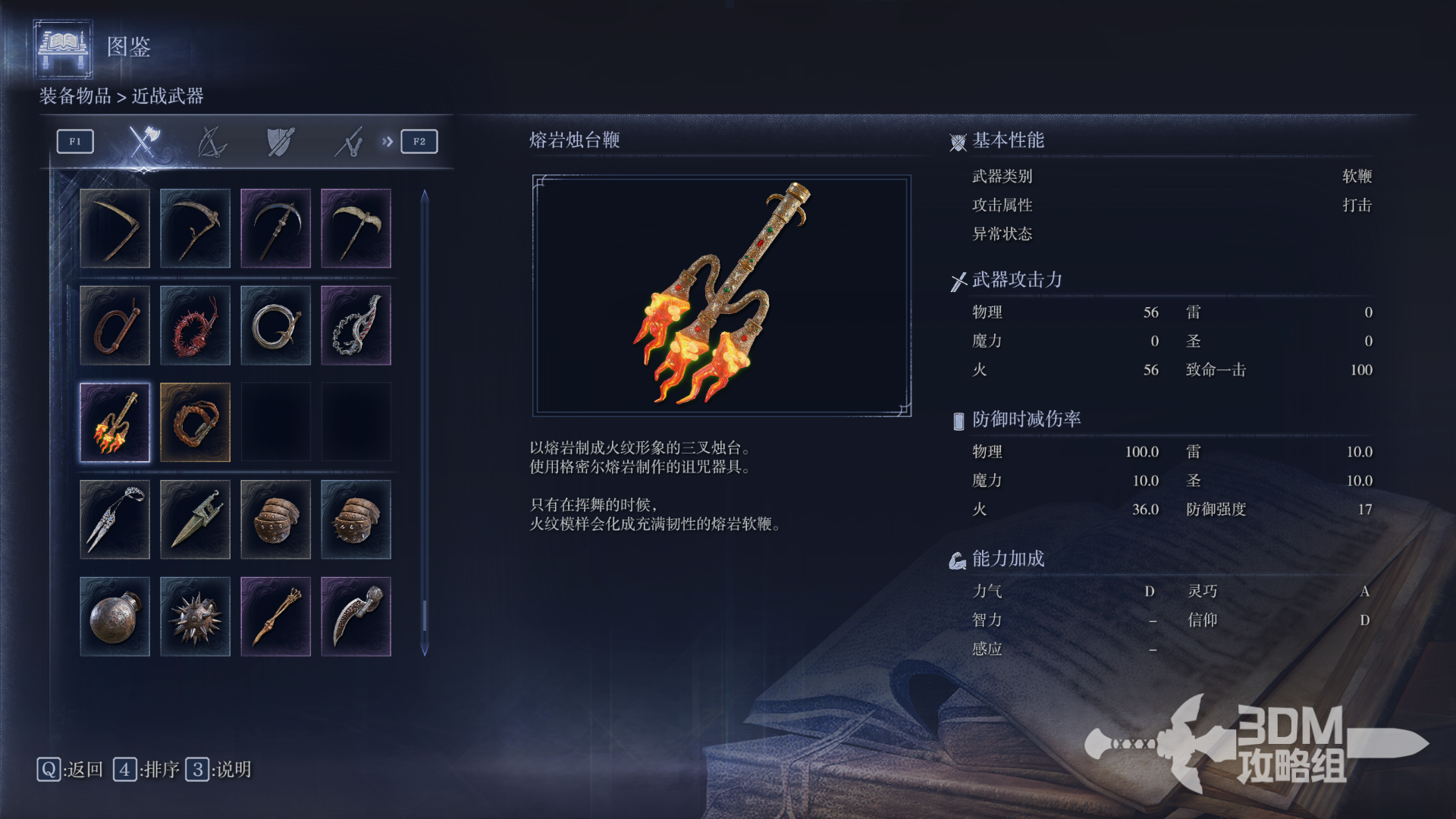
Task: Select the round iron ball fist icon
Action: pyautogui.click(x=115, y=617)
